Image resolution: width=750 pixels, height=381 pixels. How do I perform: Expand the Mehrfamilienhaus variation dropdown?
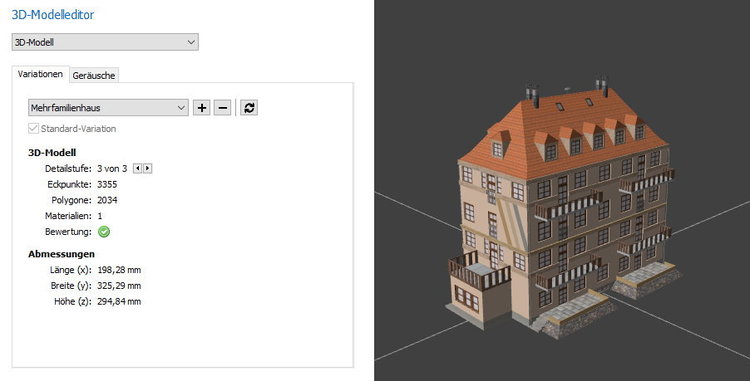click(x=108, y=108)
